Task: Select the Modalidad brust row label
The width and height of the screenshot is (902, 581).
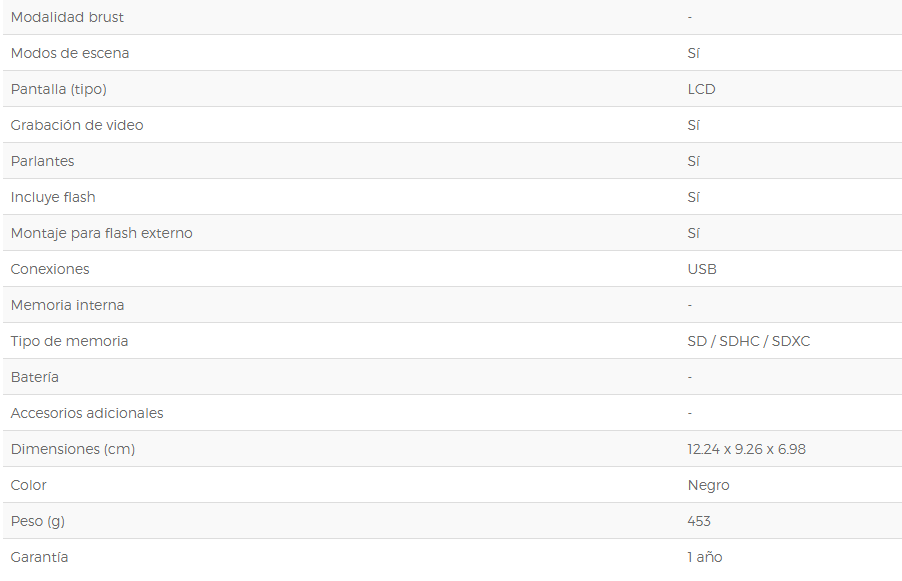Action: pyautogui.click(x=67, y=17)
